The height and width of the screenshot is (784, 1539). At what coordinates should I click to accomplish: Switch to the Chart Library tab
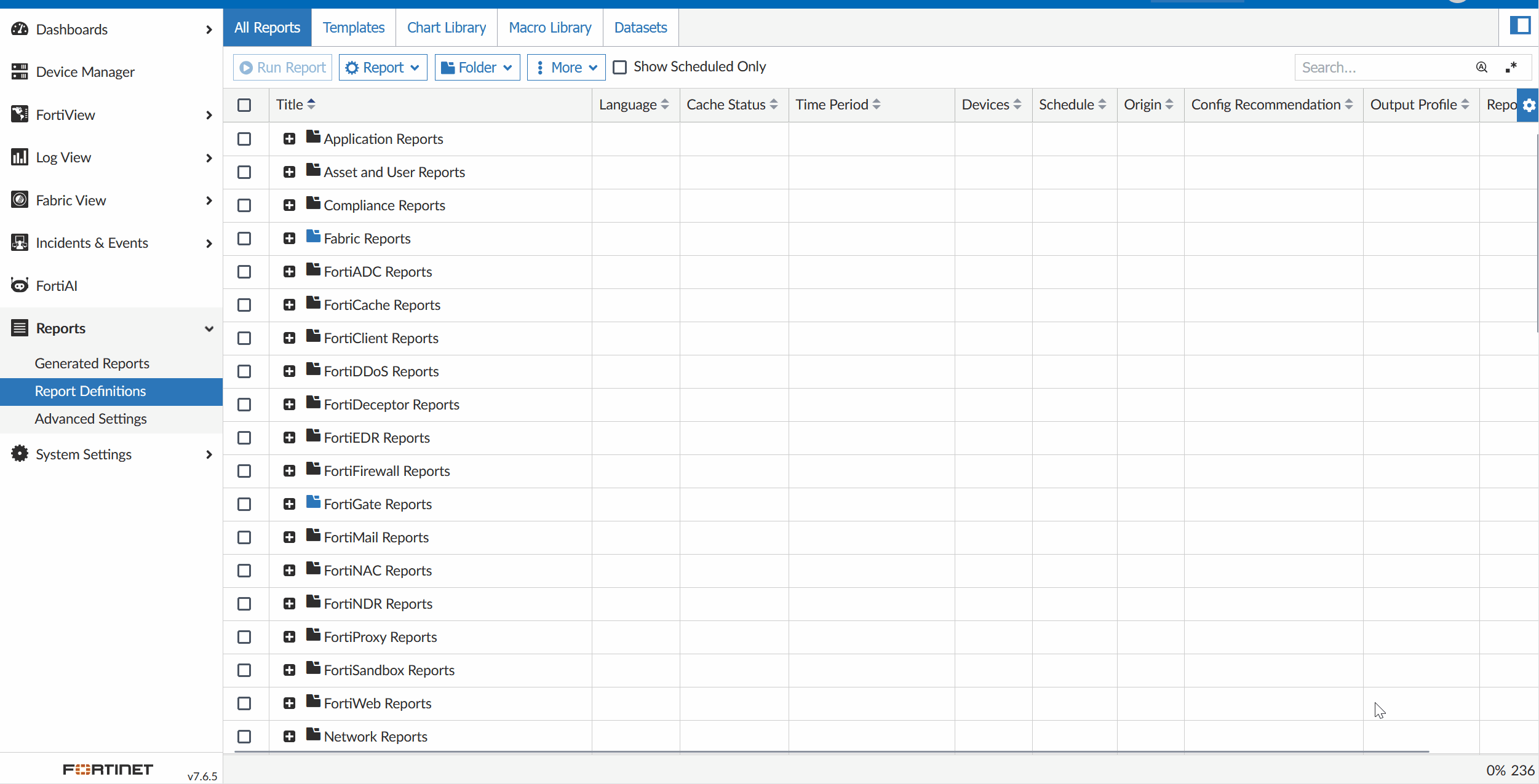(x=447, y=28)
